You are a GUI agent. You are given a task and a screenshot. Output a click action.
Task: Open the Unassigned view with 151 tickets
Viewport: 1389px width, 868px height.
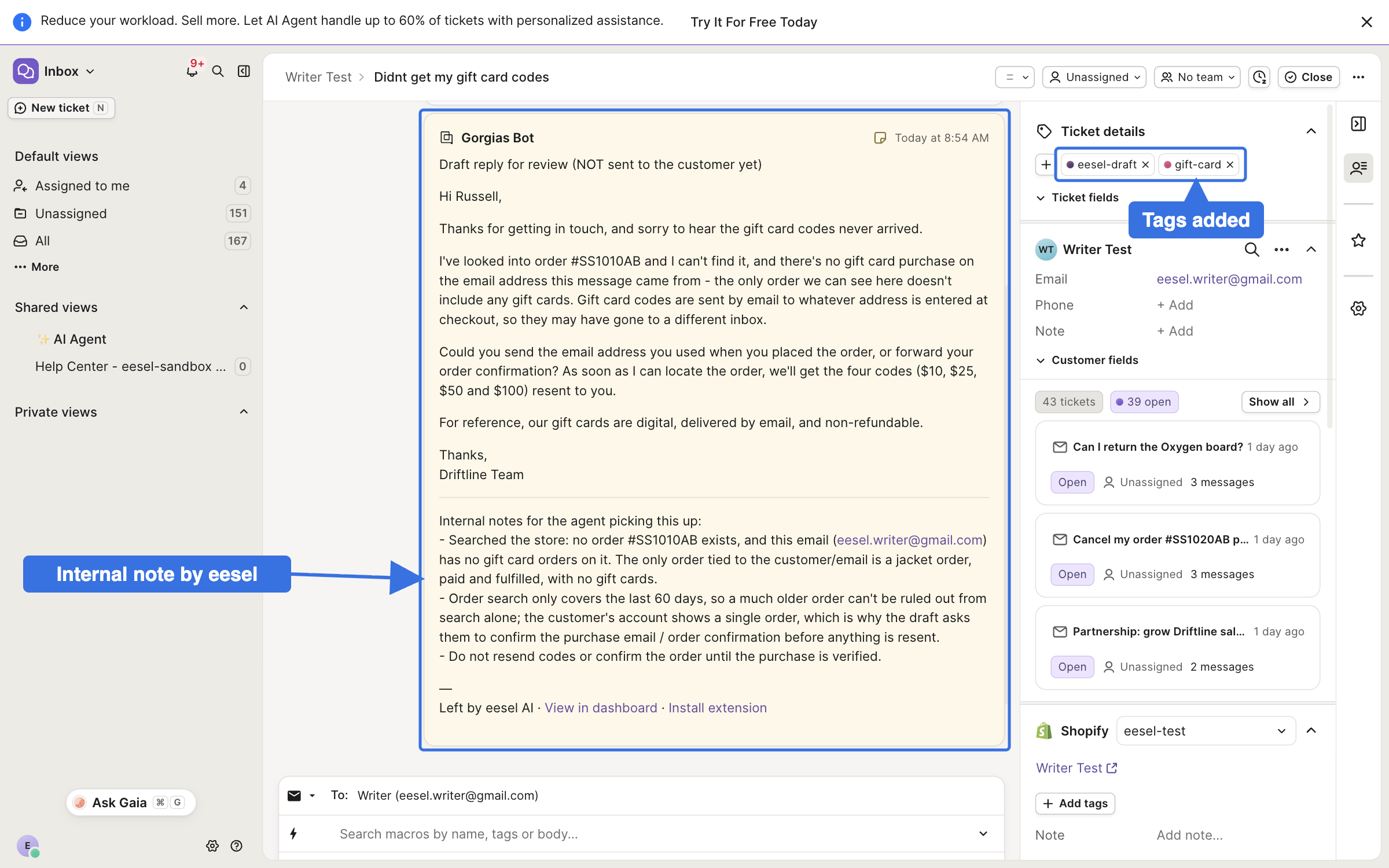[131, 214]
